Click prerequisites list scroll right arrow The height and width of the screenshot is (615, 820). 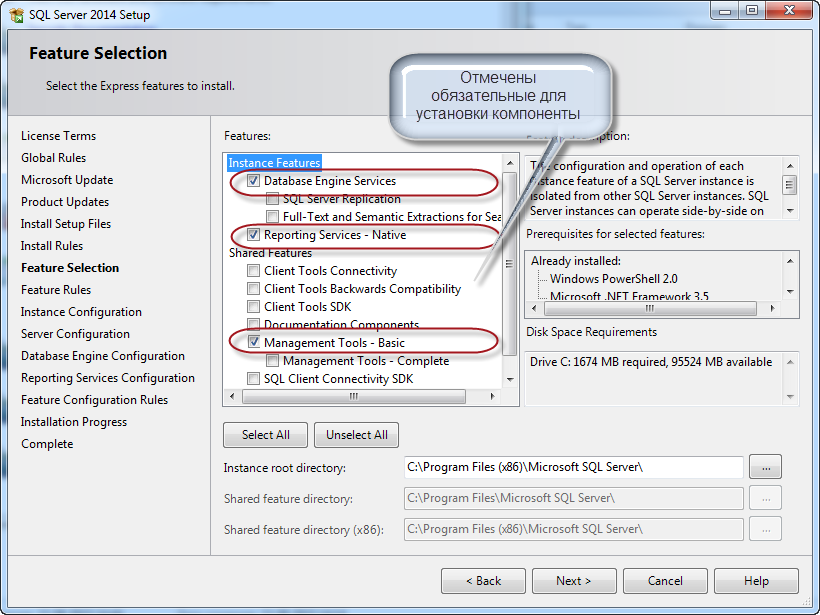[773, 309]
